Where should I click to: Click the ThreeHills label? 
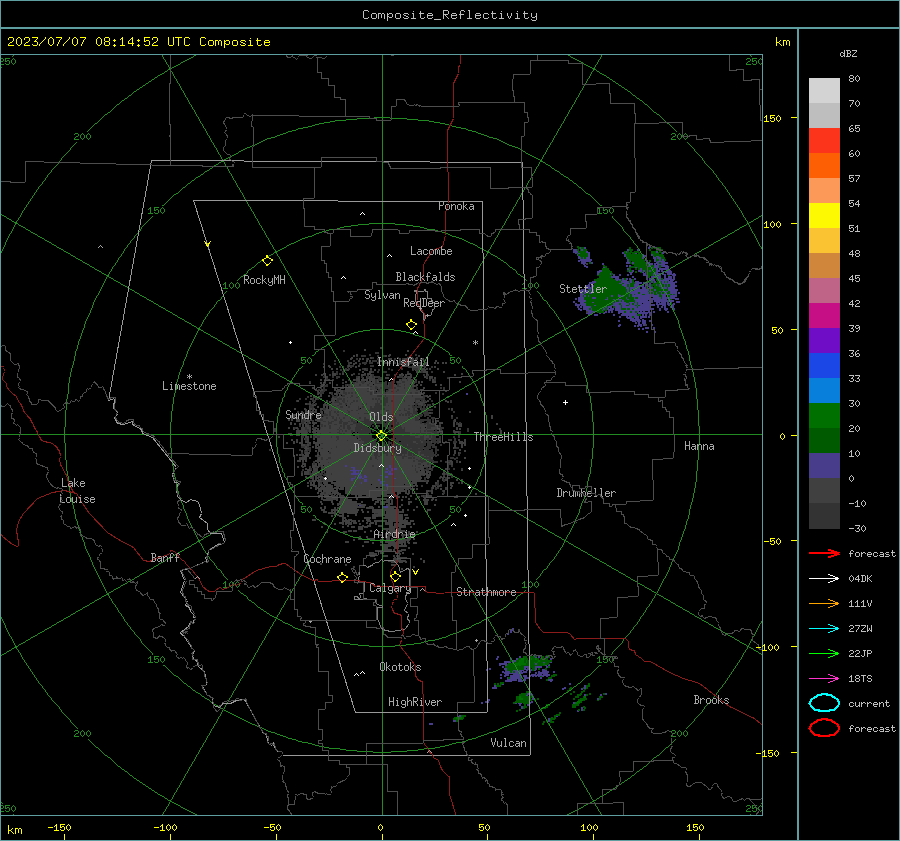tap(503, 437)
